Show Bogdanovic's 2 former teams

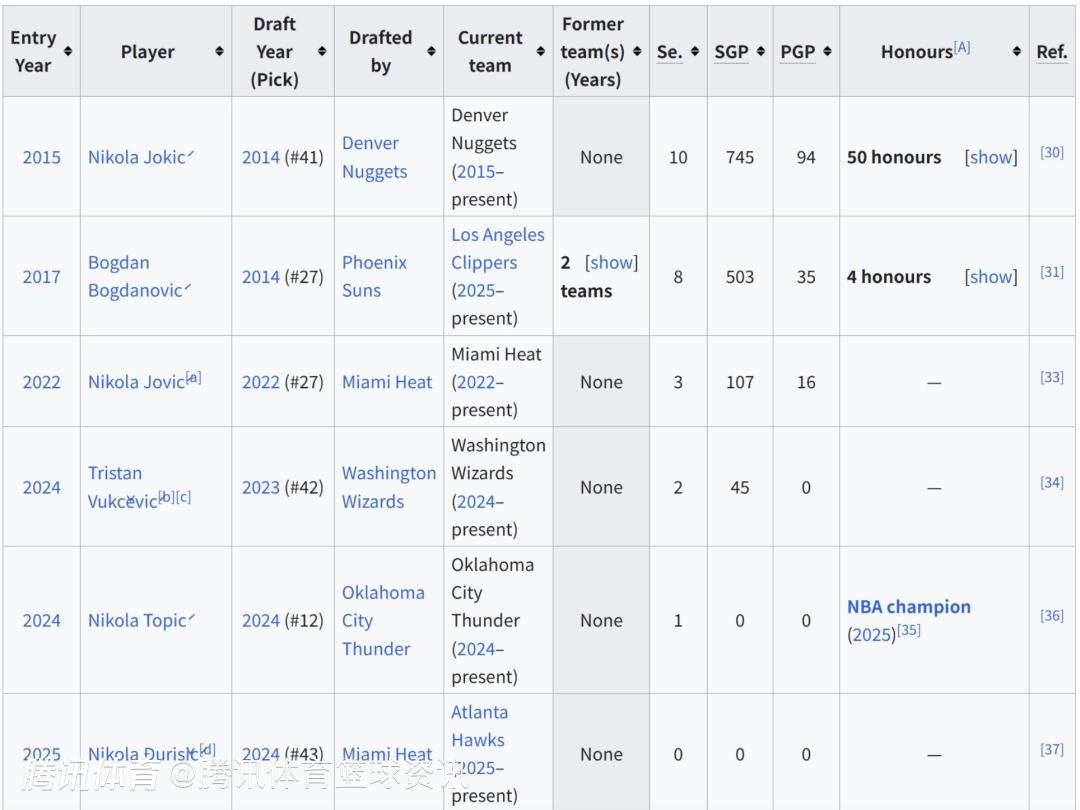[611, 263]
